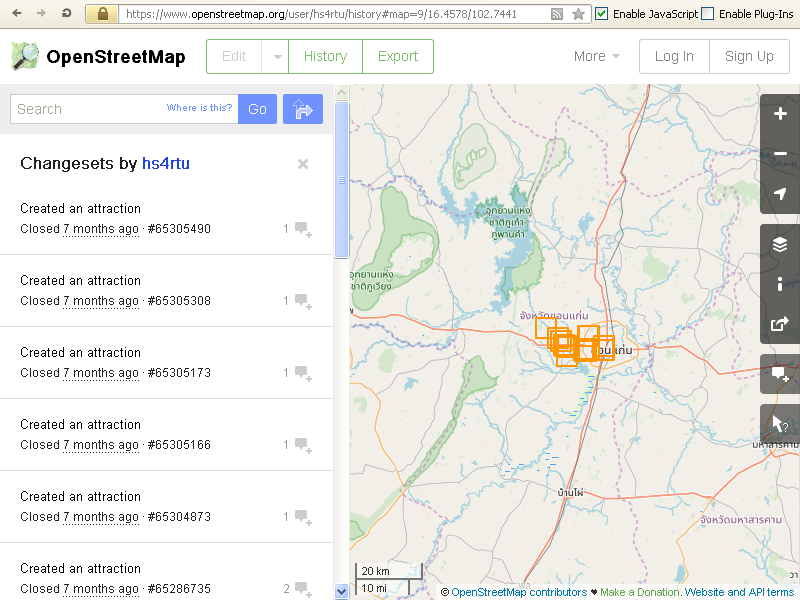Add a note to the map icon

coord(780,374)
